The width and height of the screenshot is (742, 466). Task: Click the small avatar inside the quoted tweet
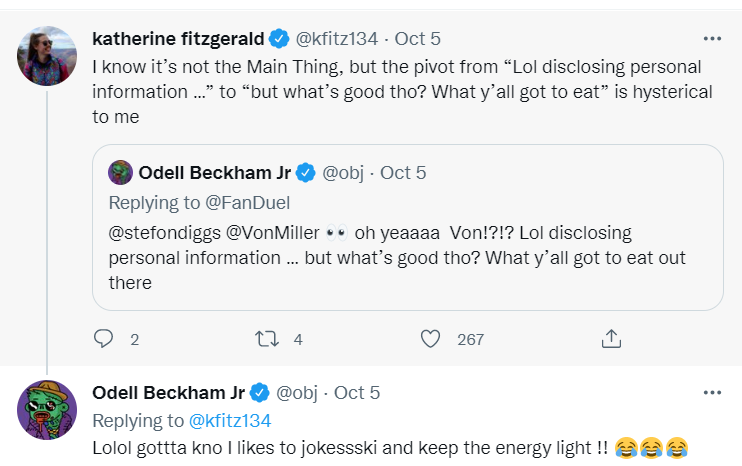[x=121, y=172]
